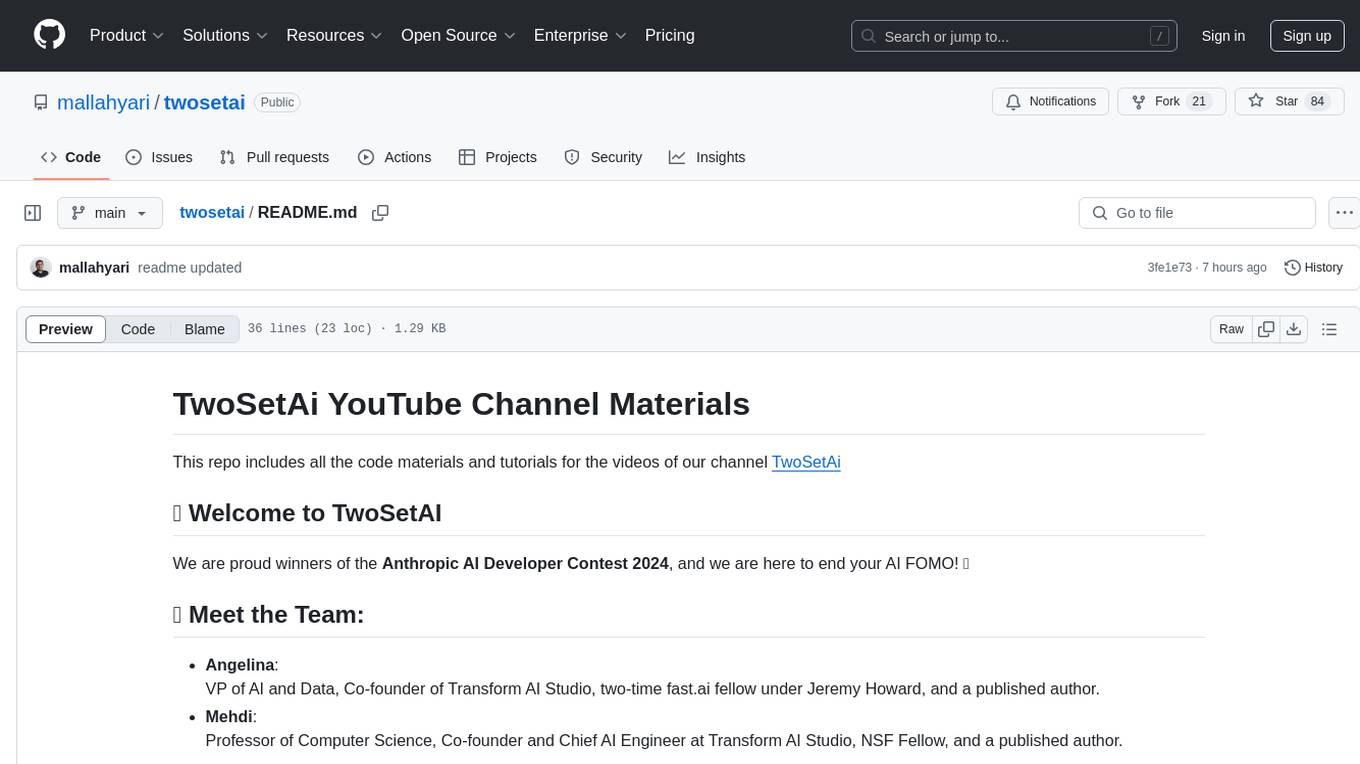
Task: Switch to the Projects tab
Action: click(x=498, y=157)
